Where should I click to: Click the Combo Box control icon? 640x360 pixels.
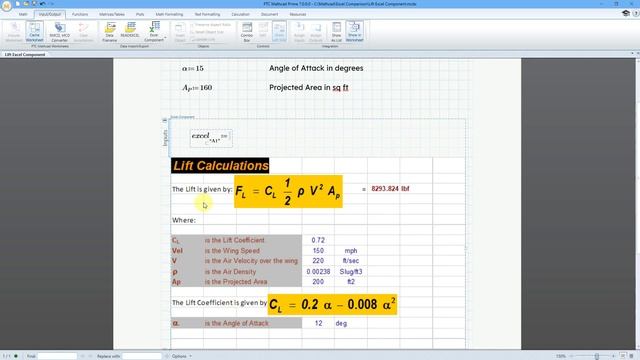(x=247, y=32)
